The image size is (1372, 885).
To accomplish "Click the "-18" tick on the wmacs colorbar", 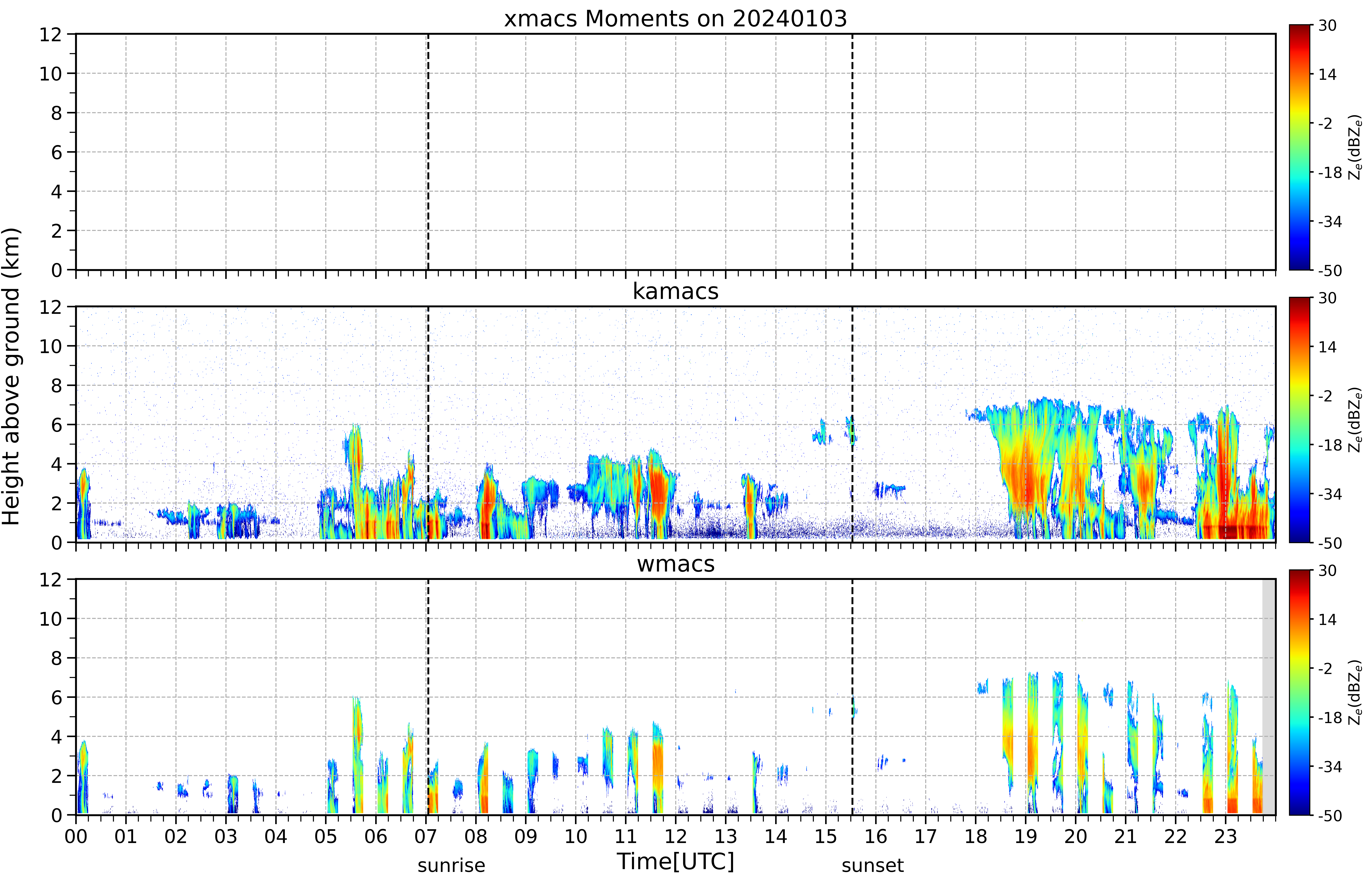I will (1330, 717).
